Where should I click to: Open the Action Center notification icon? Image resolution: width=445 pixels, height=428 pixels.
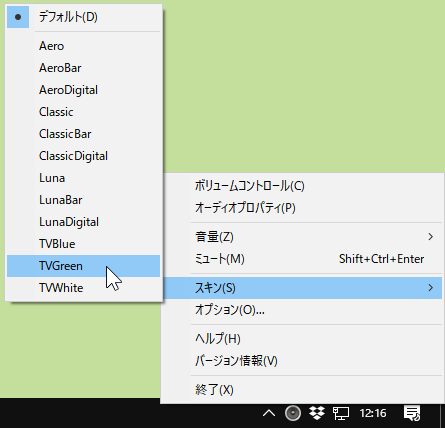click(412, 413)
